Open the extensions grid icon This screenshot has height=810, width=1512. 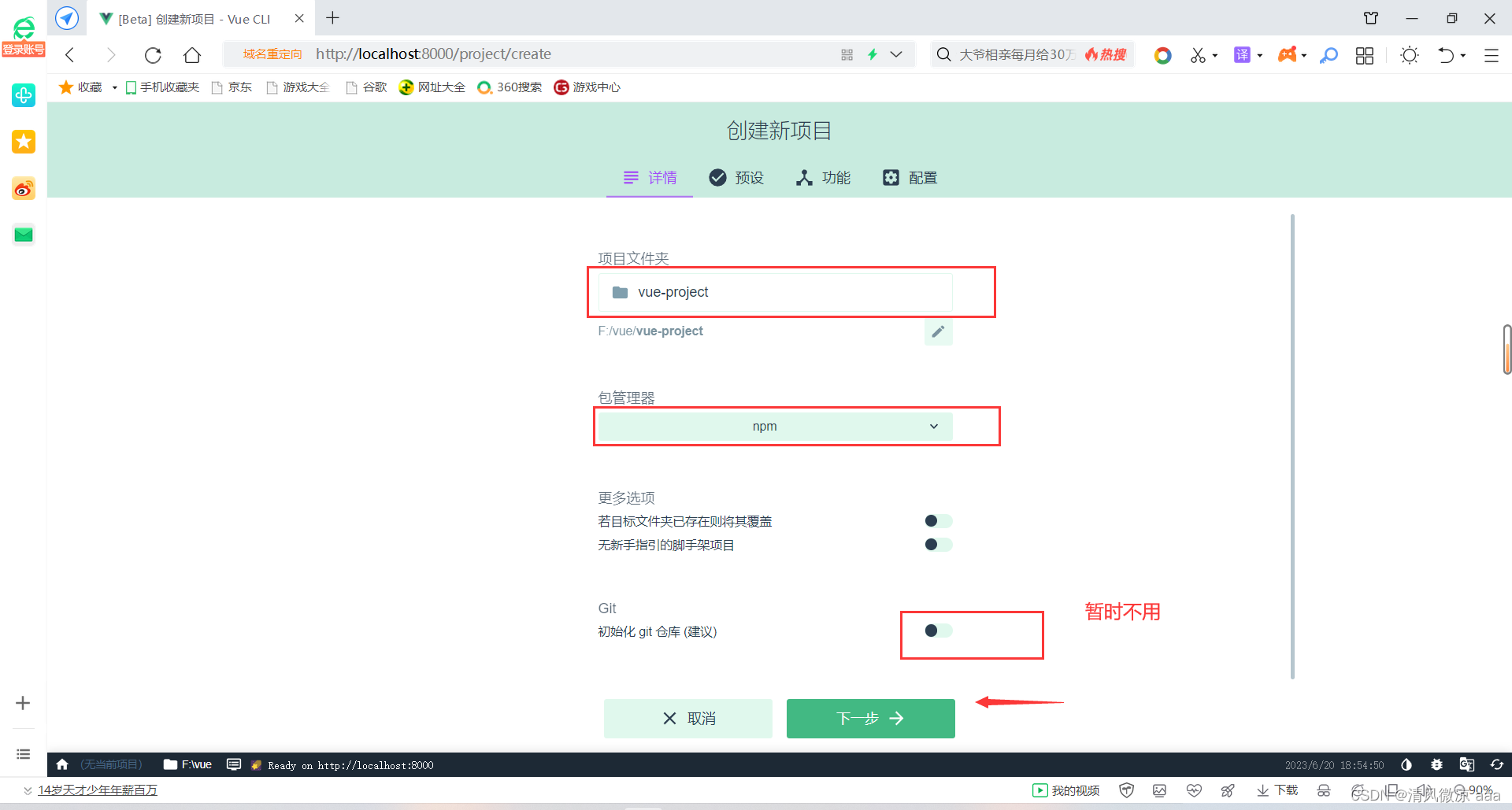1365,55
